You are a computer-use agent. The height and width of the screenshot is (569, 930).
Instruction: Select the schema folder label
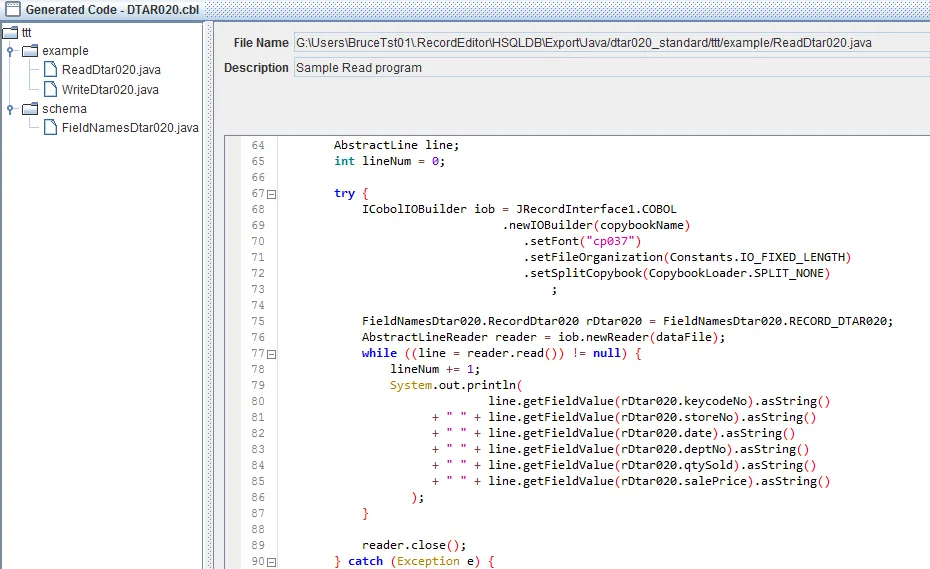click(64, 109)
